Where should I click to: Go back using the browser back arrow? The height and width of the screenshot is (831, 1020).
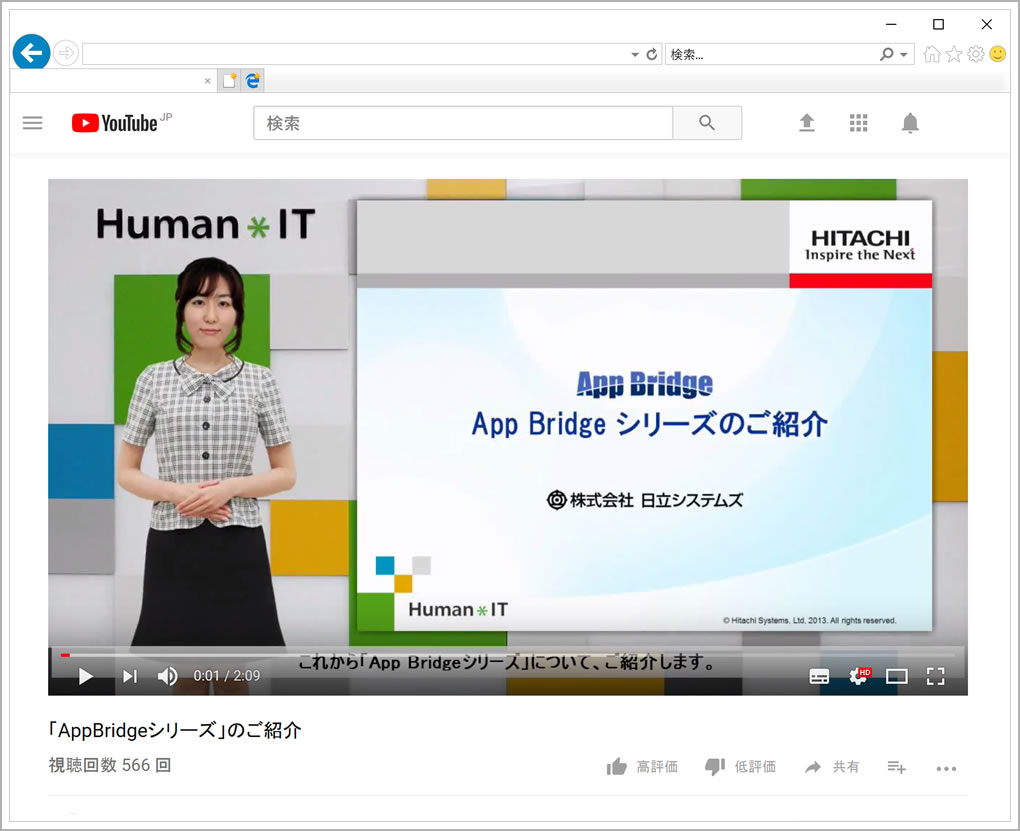click(x=31, y=52)
